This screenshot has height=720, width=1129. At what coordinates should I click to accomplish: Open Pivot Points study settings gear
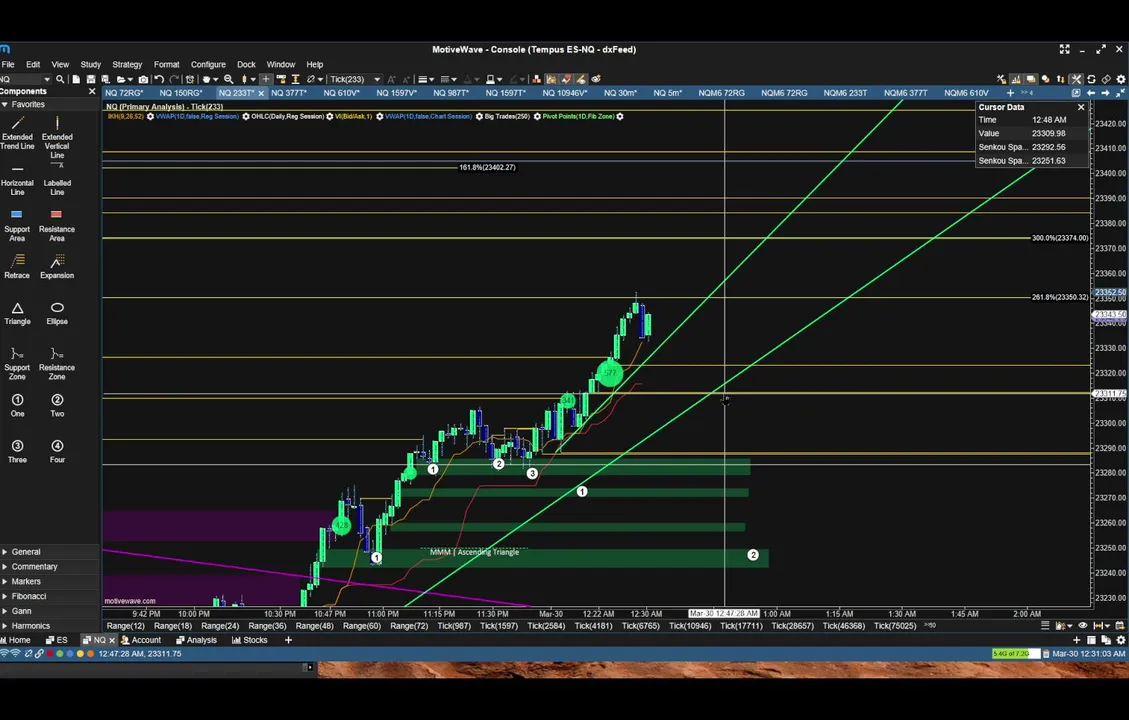coord(620,117)
